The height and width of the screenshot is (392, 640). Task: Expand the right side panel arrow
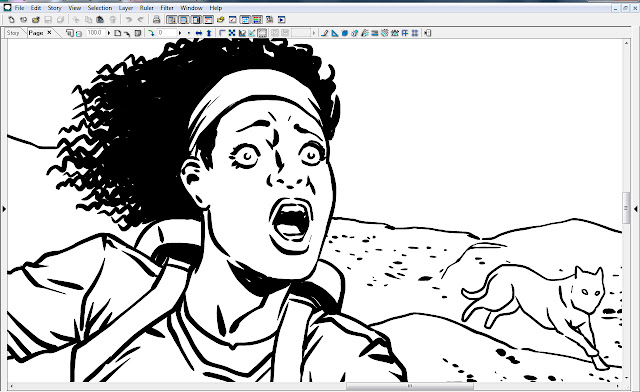coord(636,209)
